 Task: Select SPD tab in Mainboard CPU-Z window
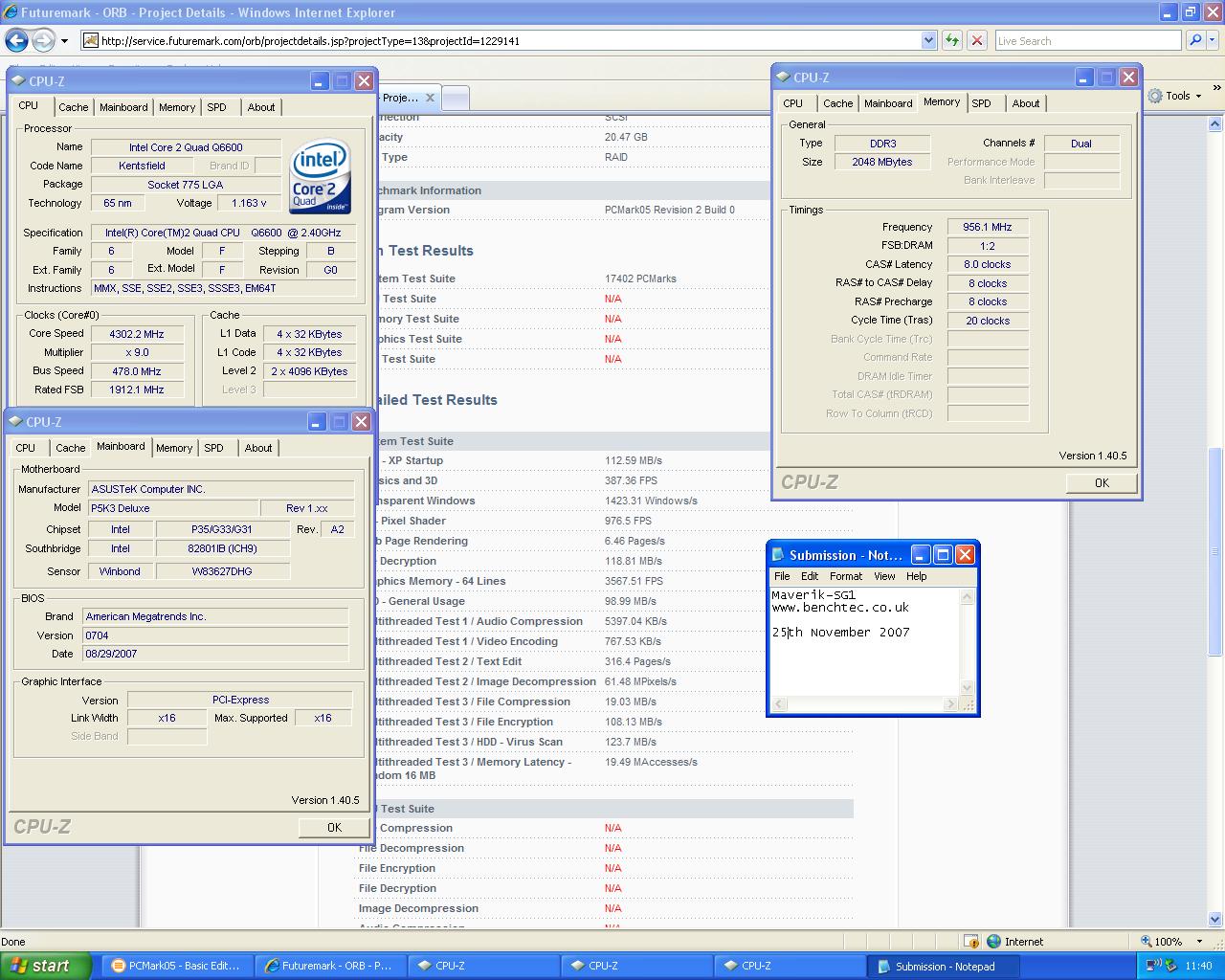coord(214,448)
